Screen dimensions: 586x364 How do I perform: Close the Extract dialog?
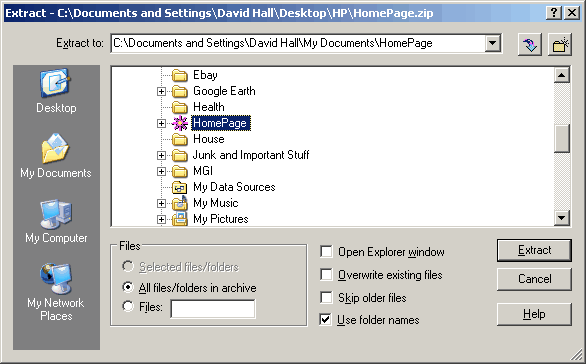(x=572, y=13)
